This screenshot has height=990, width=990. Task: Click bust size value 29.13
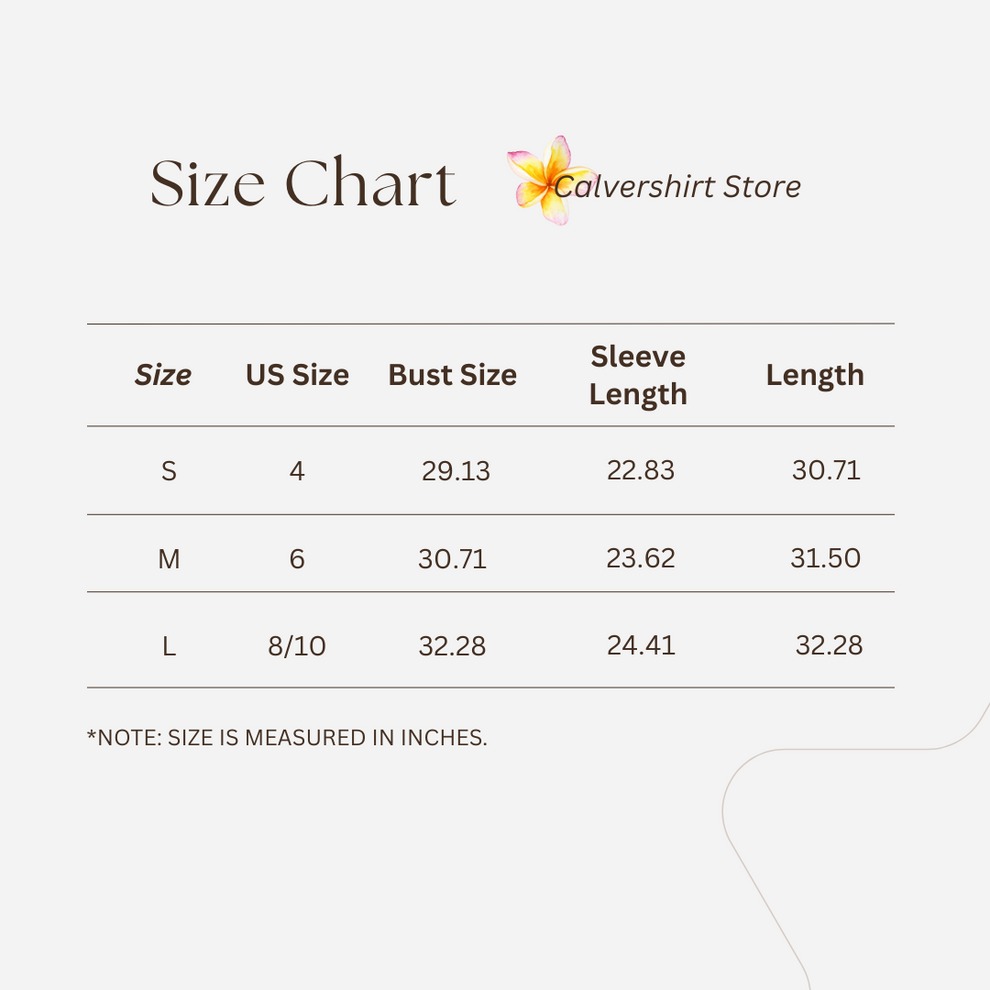(456, 471)
